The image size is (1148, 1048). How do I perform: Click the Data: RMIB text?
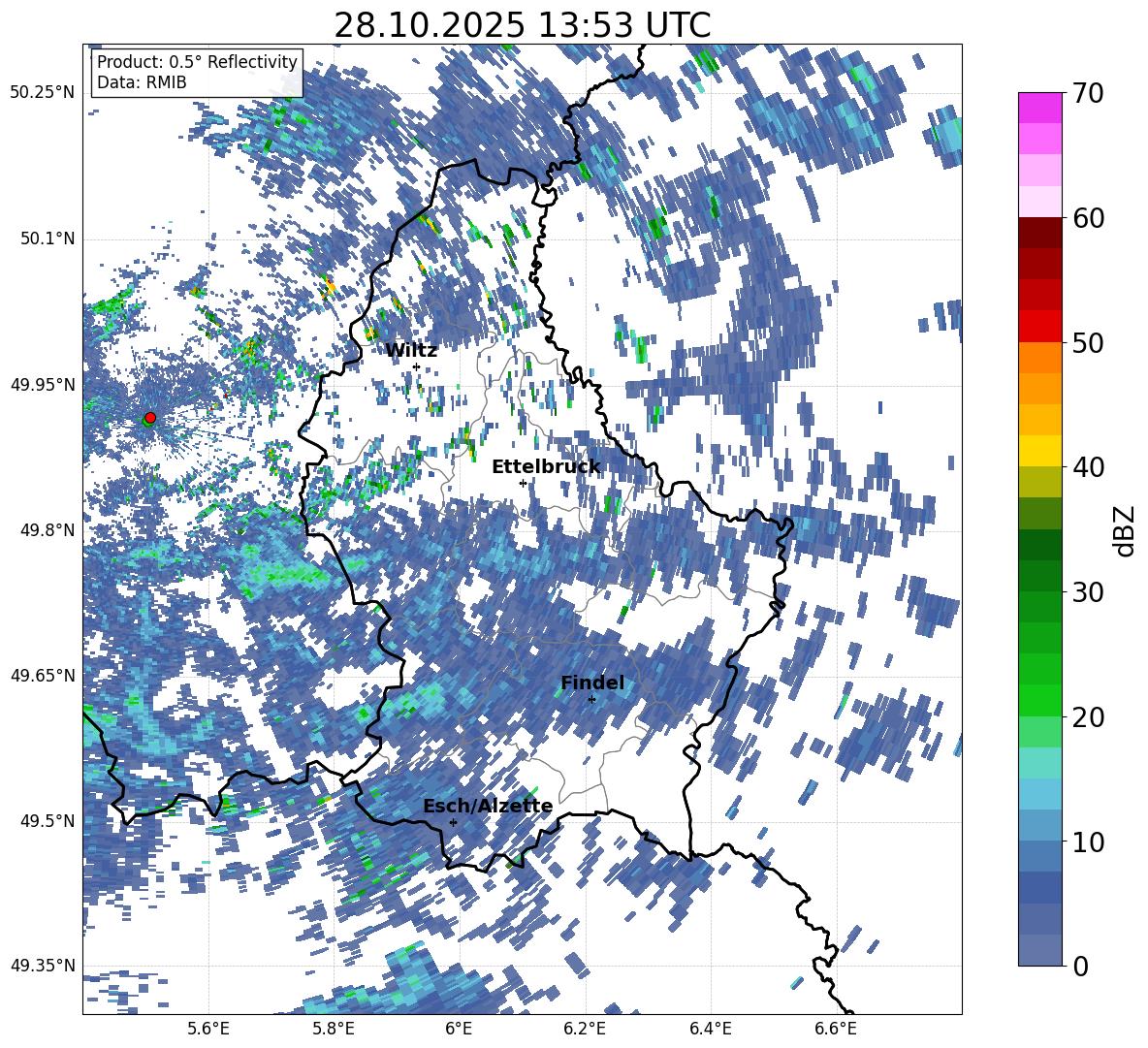click(x=142, y=82)
